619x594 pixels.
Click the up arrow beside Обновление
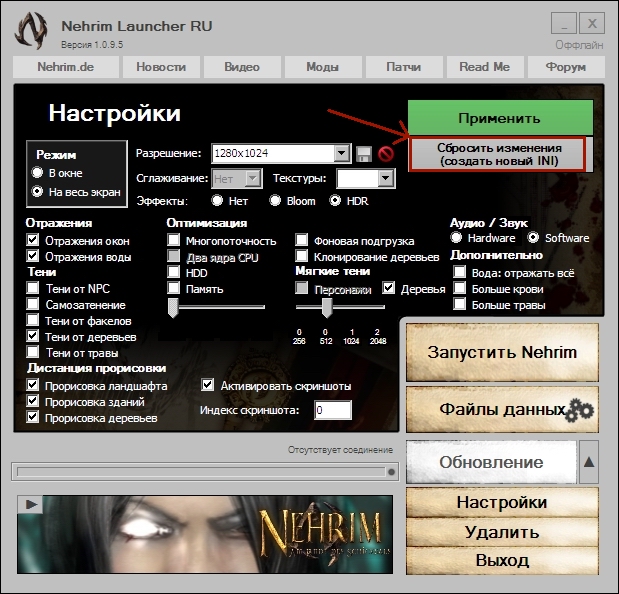[x=589, y=462]
